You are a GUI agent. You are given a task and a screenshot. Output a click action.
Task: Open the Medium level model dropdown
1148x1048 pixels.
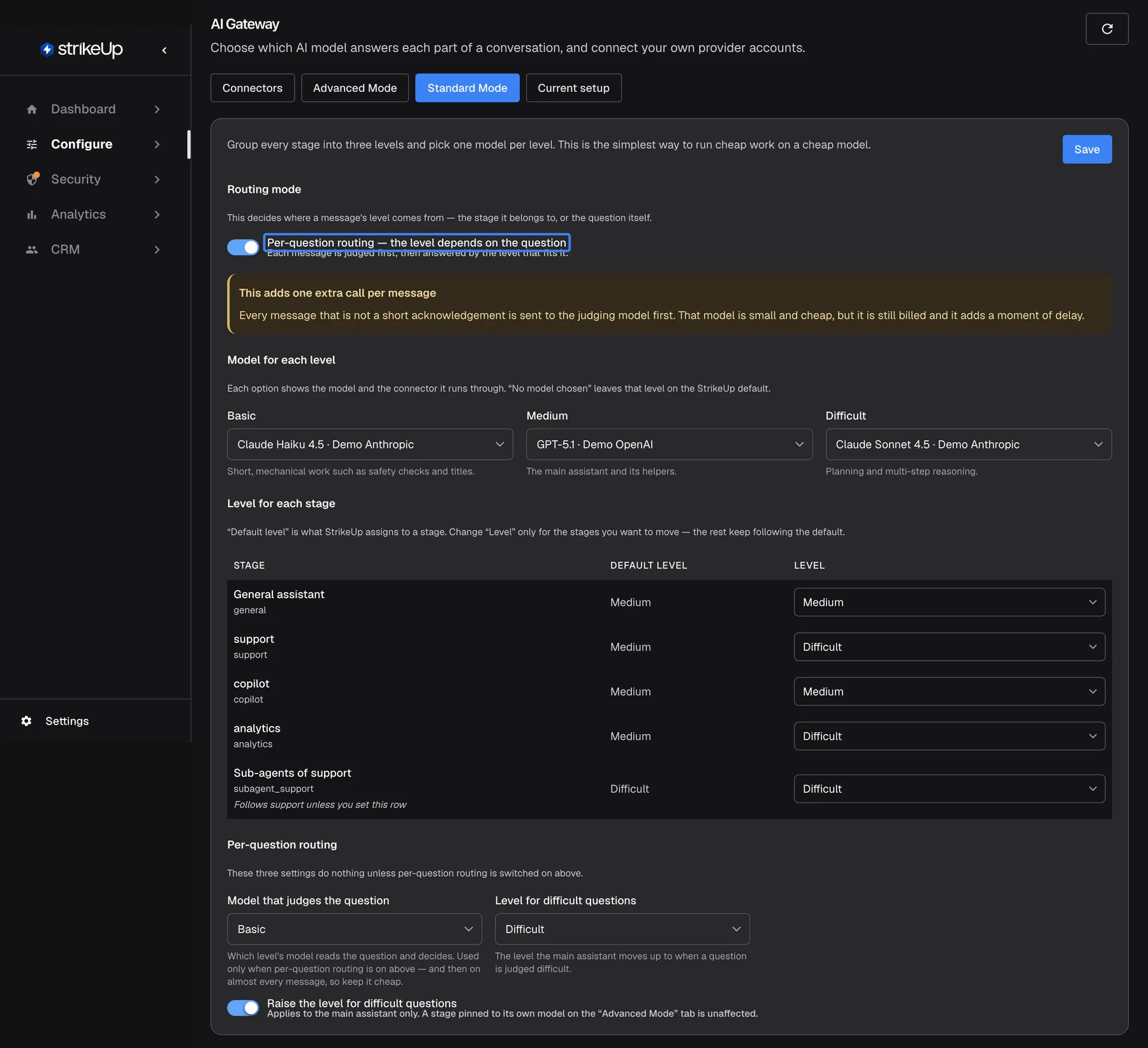(x=669, y=444)
